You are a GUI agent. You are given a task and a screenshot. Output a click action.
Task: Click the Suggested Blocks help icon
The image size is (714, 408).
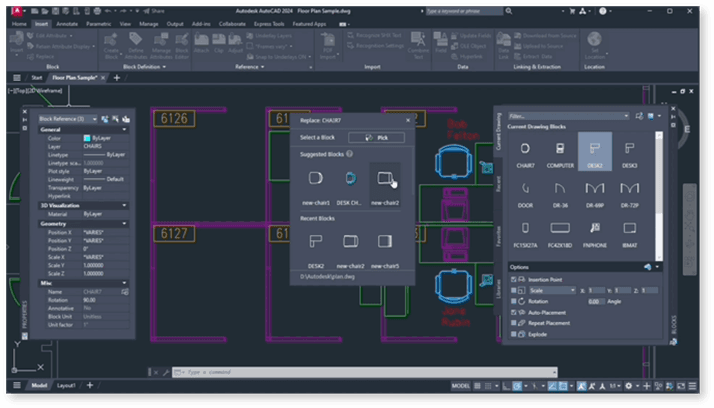coord(349,154)
